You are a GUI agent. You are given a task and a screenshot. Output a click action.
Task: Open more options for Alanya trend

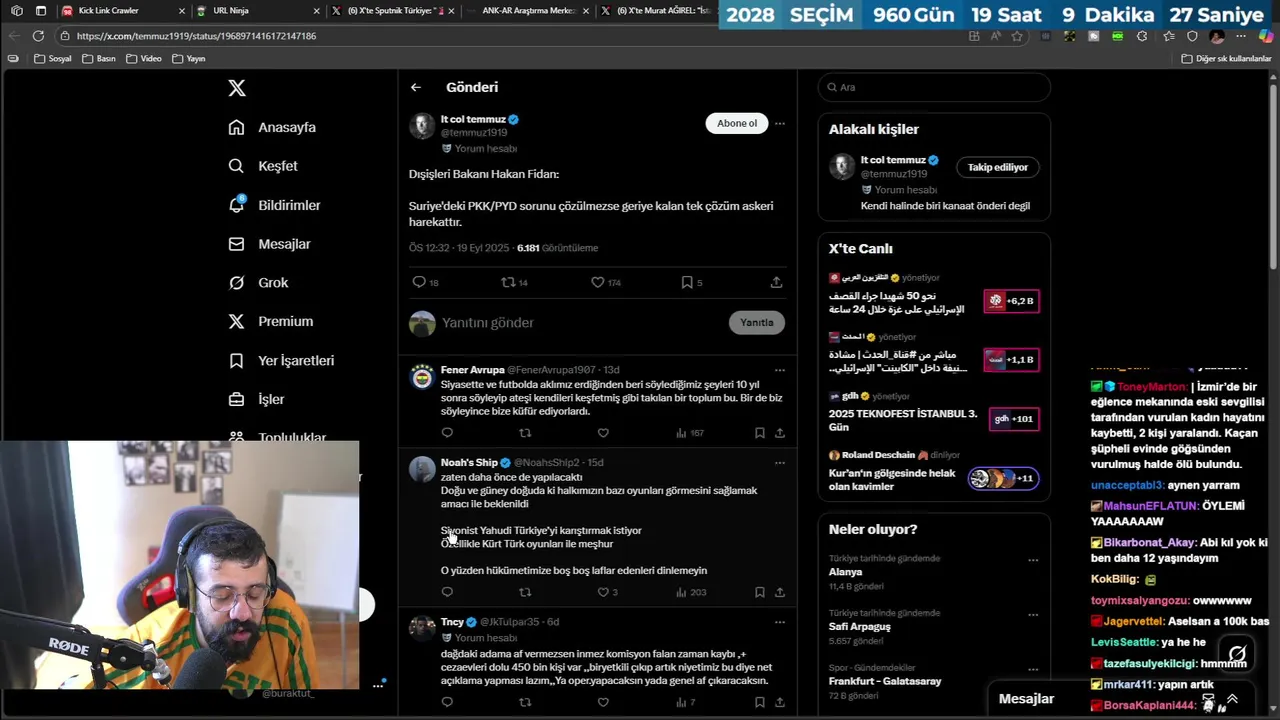[1033, 560]
